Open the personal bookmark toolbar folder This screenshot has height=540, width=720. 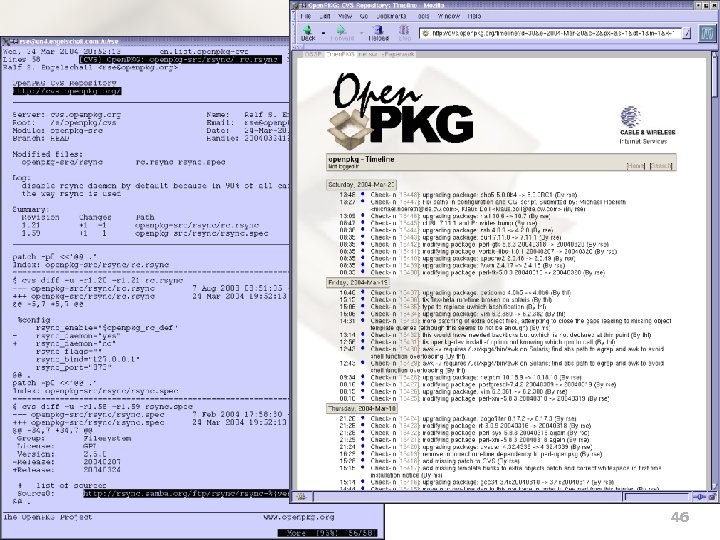[x=367, y=54]
